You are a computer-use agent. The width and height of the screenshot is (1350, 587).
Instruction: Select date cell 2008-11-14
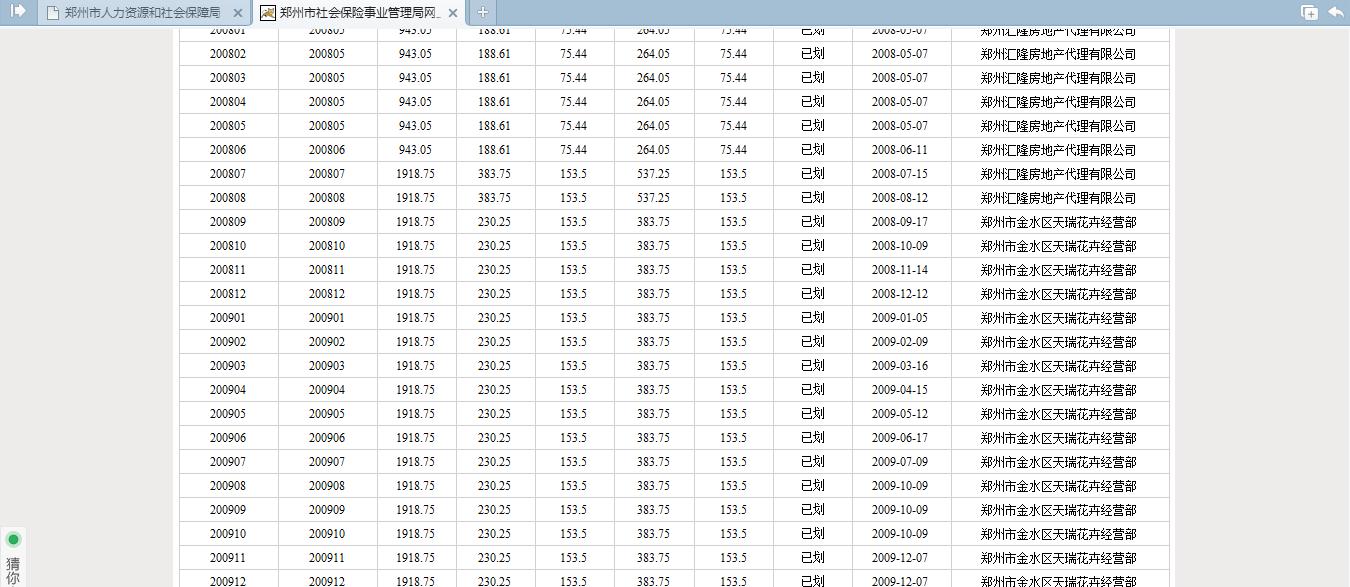tap(900, 270)
